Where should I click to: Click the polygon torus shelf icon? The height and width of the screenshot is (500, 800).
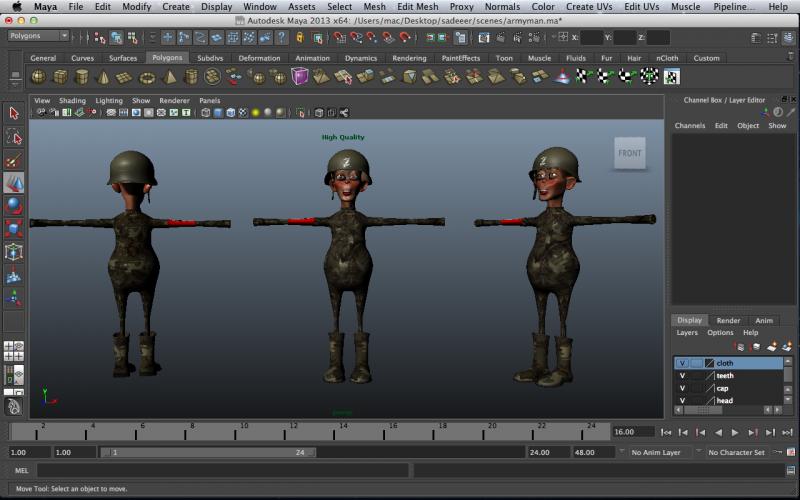coord(147,77)
